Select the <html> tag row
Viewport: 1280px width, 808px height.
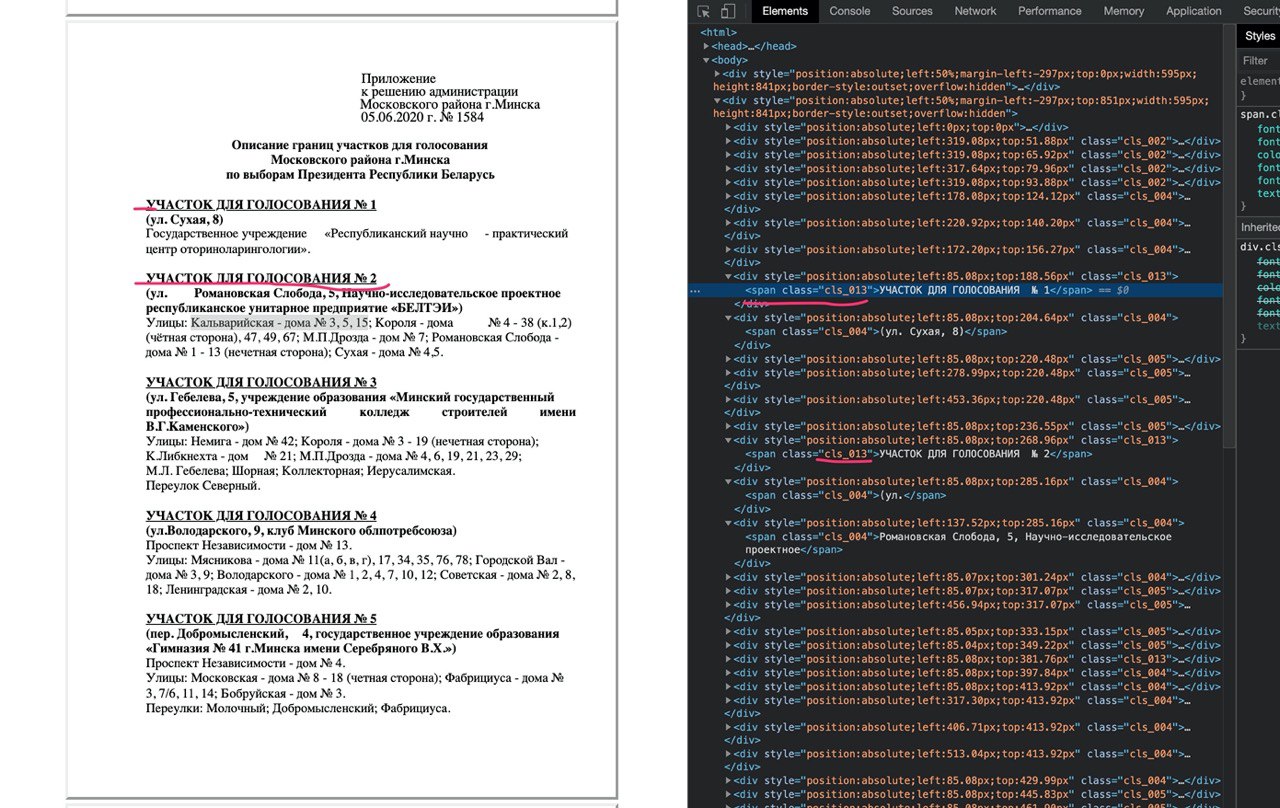[x=718, y=32]
